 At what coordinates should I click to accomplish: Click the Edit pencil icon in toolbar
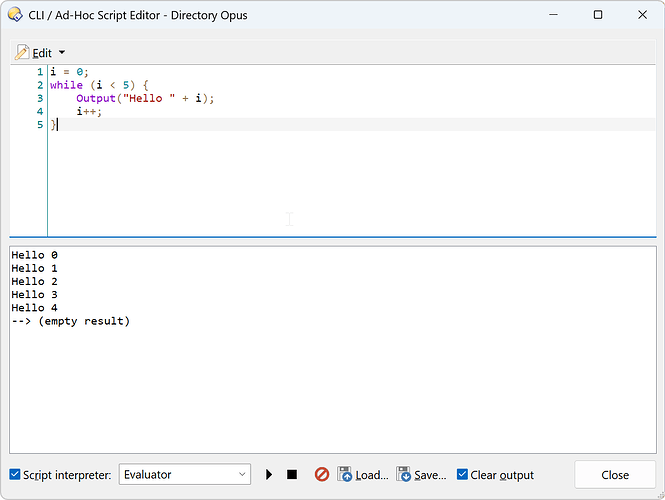point(22,52)
